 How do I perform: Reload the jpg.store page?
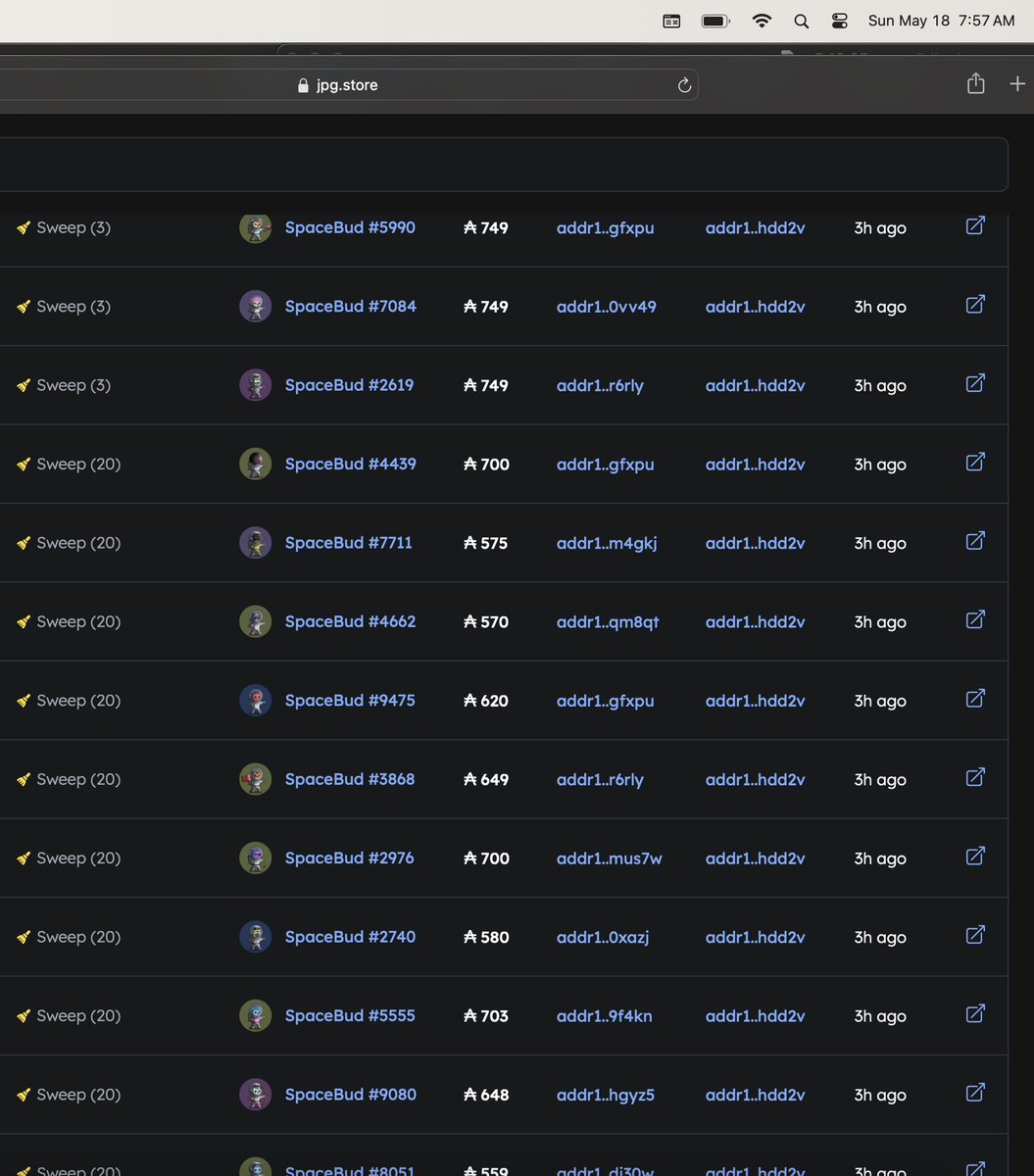point(684,85)
